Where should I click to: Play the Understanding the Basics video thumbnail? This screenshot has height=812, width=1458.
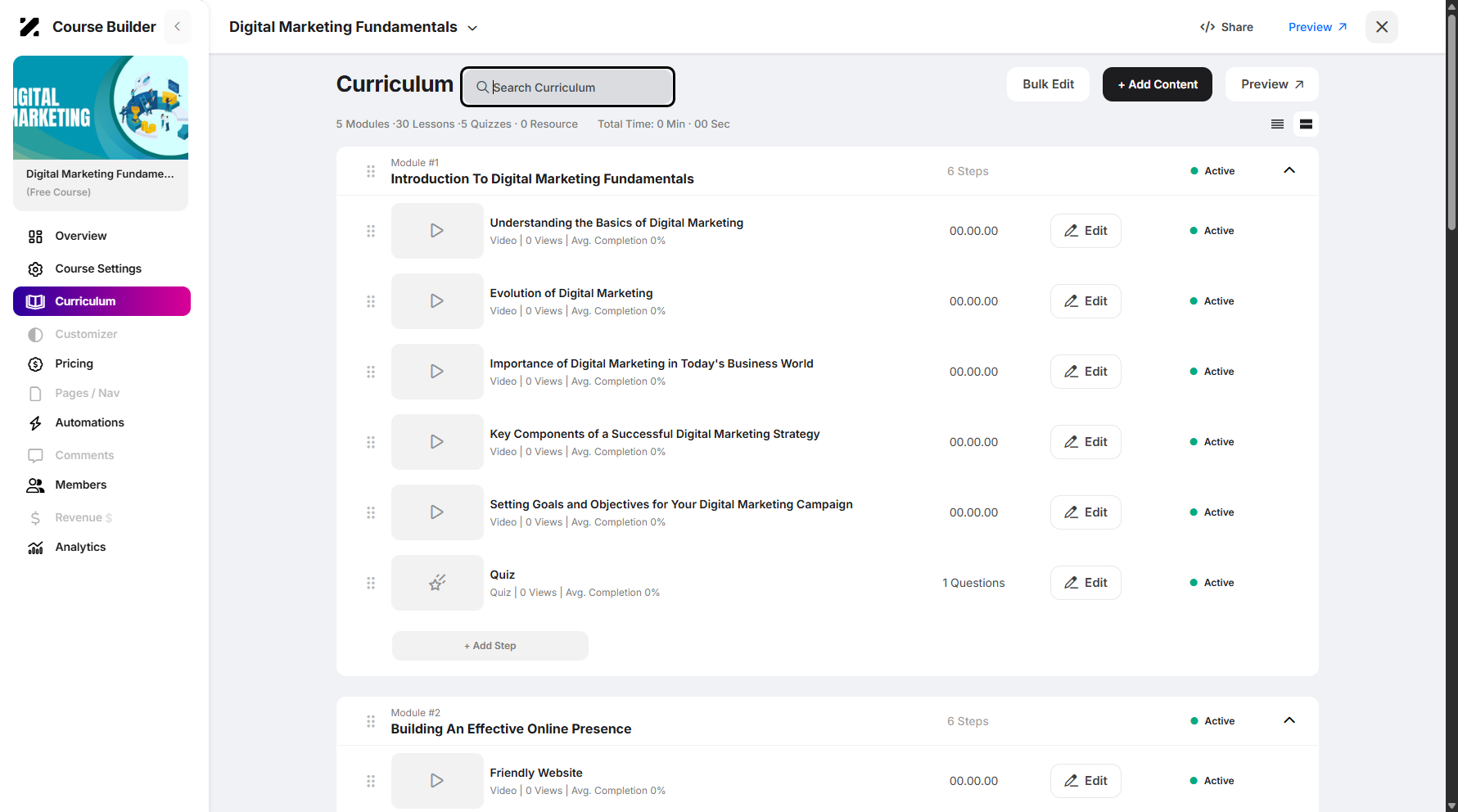coord(437,231)
